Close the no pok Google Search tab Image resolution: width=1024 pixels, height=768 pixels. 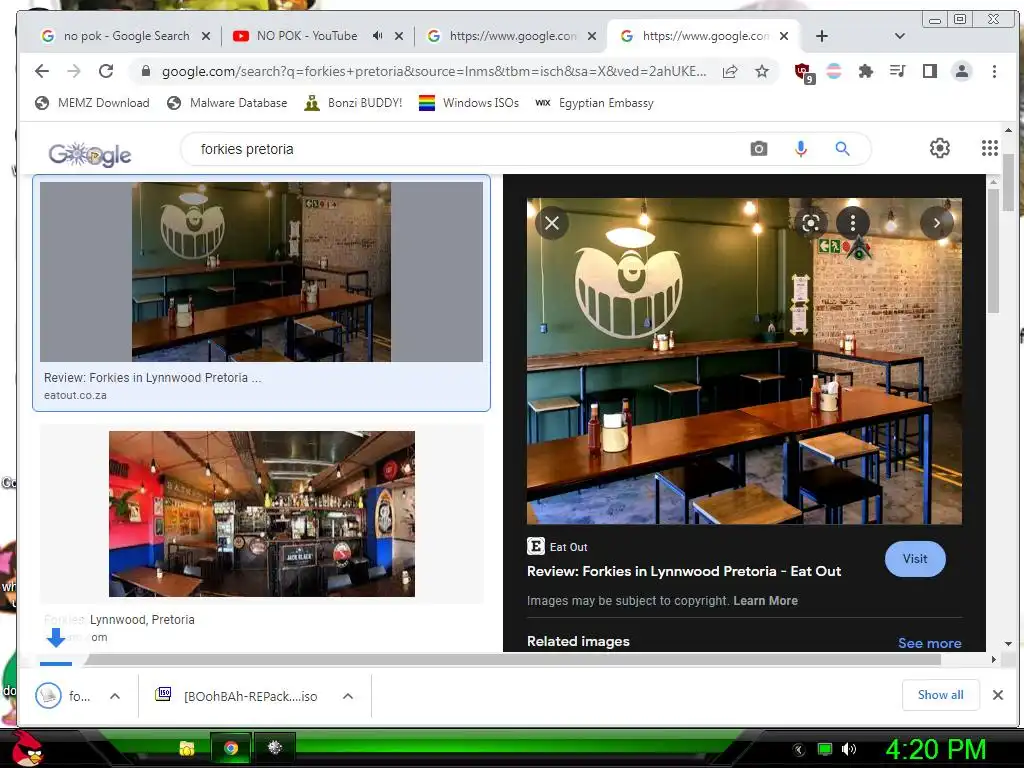click(x=206, y=36)
